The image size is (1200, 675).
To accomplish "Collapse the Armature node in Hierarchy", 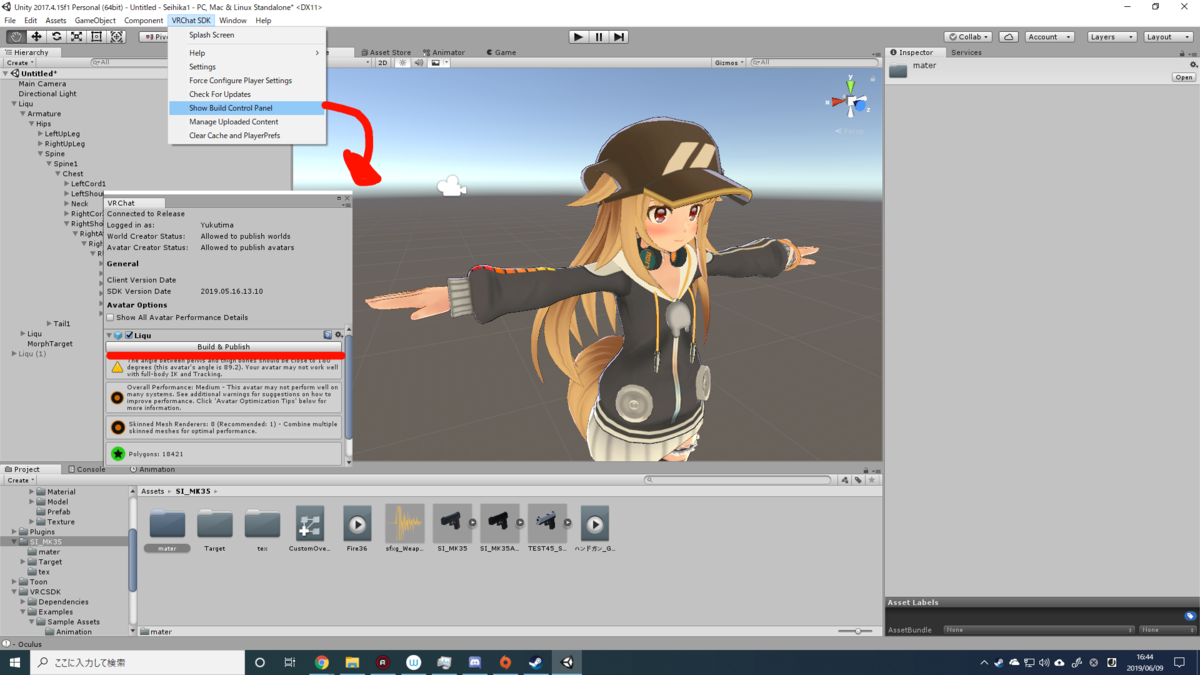I will pyautogui.click(x=23, y=114).
